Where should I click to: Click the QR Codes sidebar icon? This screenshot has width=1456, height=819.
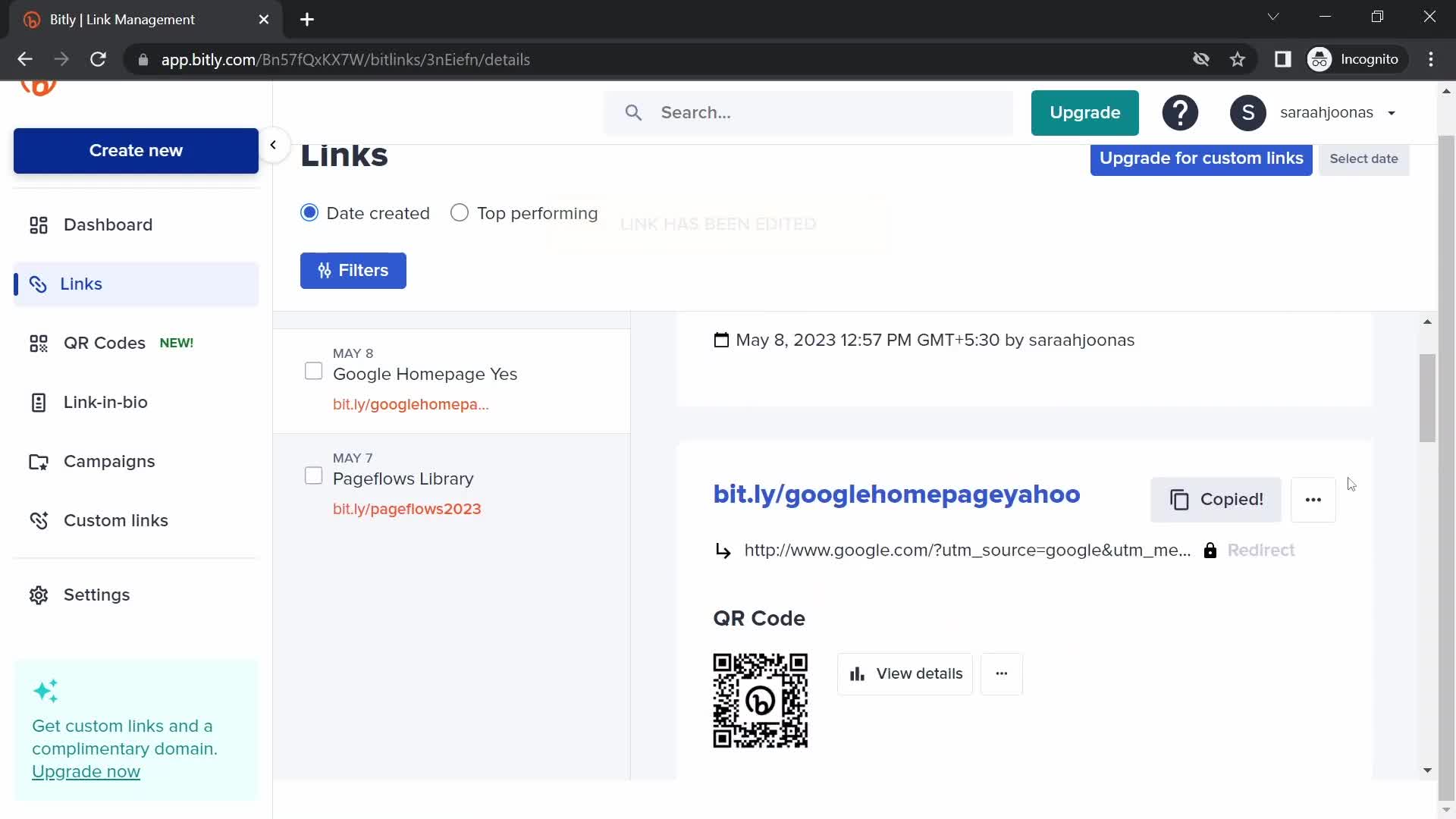39,344
